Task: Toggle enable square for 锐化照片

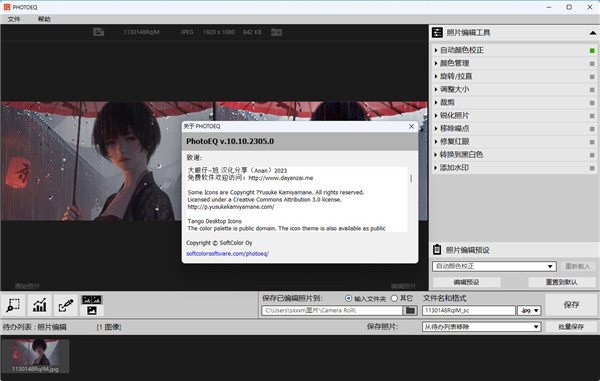Action: tap(592, 116)
